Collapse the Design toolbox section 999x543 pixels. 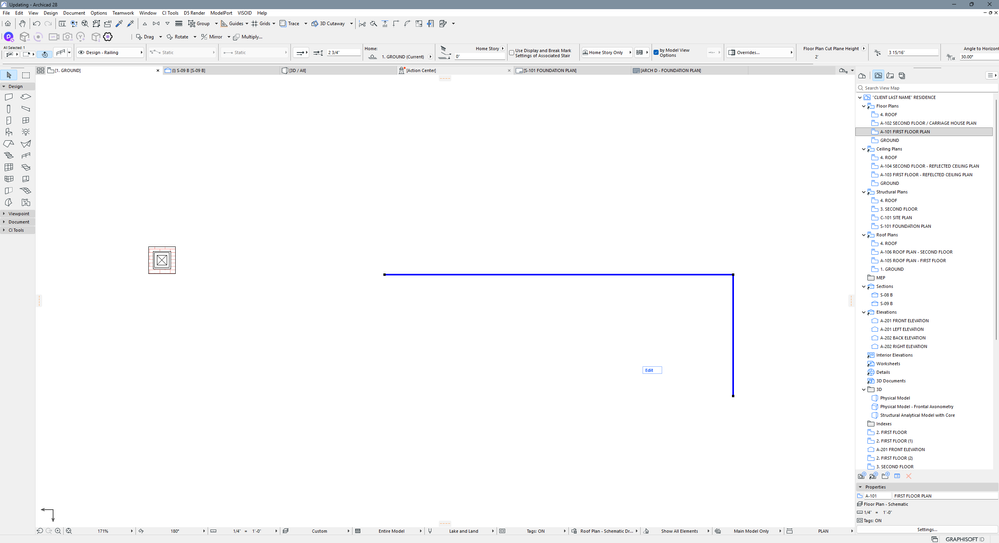pos(17,86)
